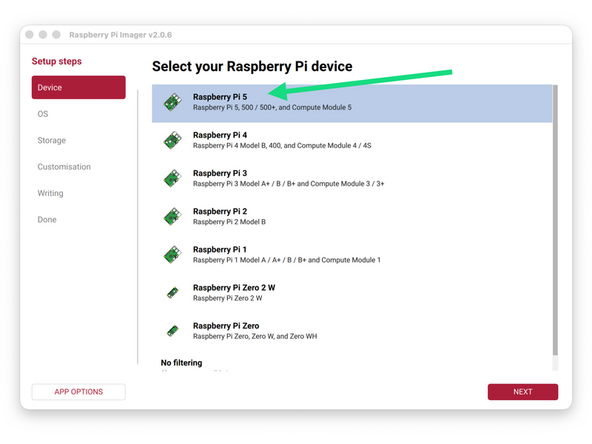Click 'Raspberry Pi 1 Model A / A+' description

(287, 260)
